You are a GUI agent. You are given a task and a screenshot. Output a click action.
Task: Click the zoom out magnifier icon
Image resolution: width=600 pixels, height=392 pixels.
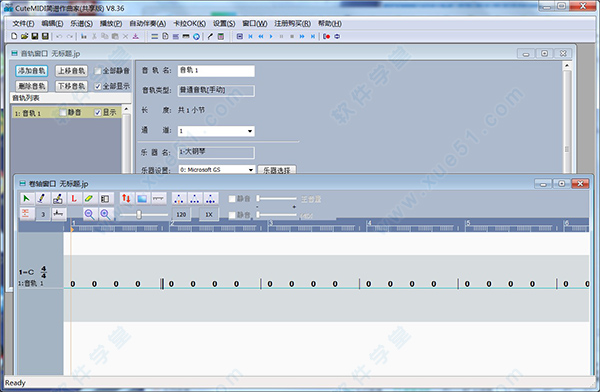coord(89,214)
